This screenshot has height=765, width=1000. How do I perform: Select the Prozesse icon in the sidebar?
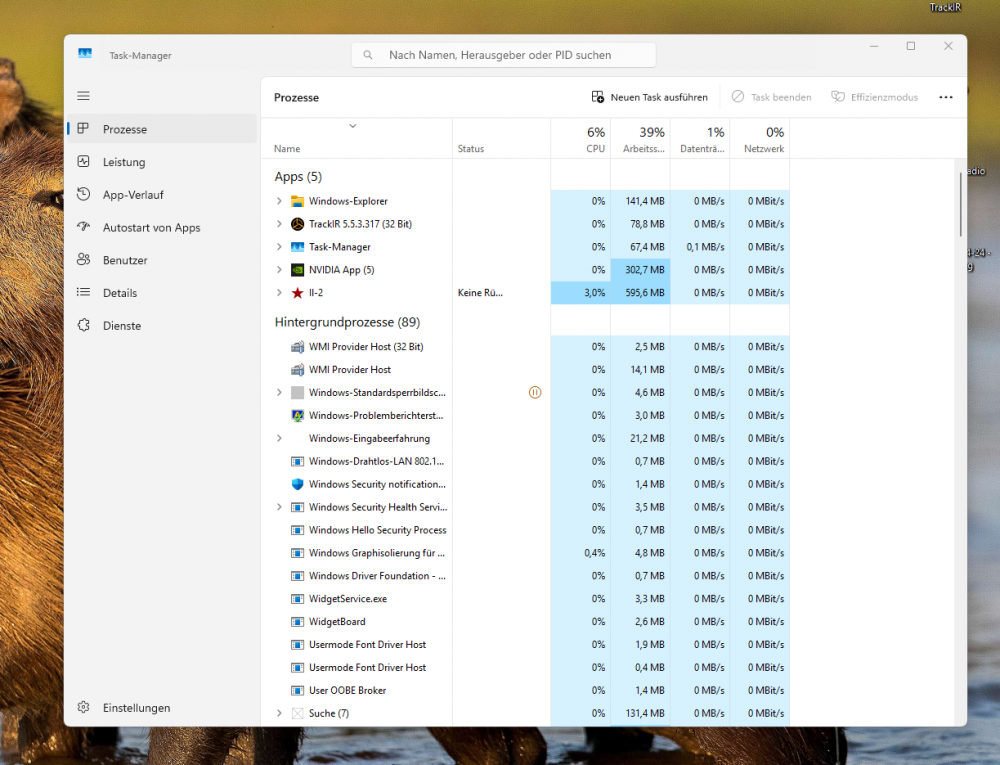coord(84,128)
